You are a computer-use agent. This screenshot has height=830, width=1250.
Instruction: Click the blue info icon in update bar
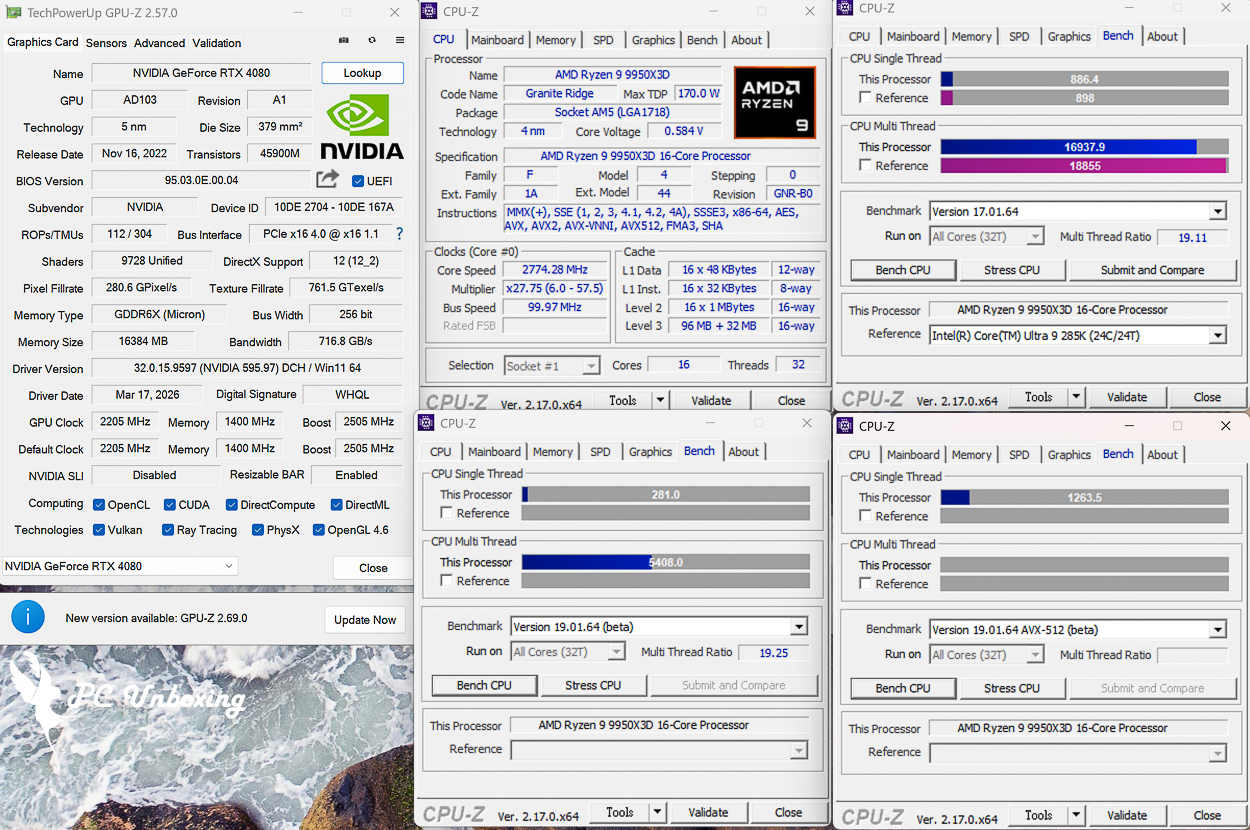[x=28, y=617]
